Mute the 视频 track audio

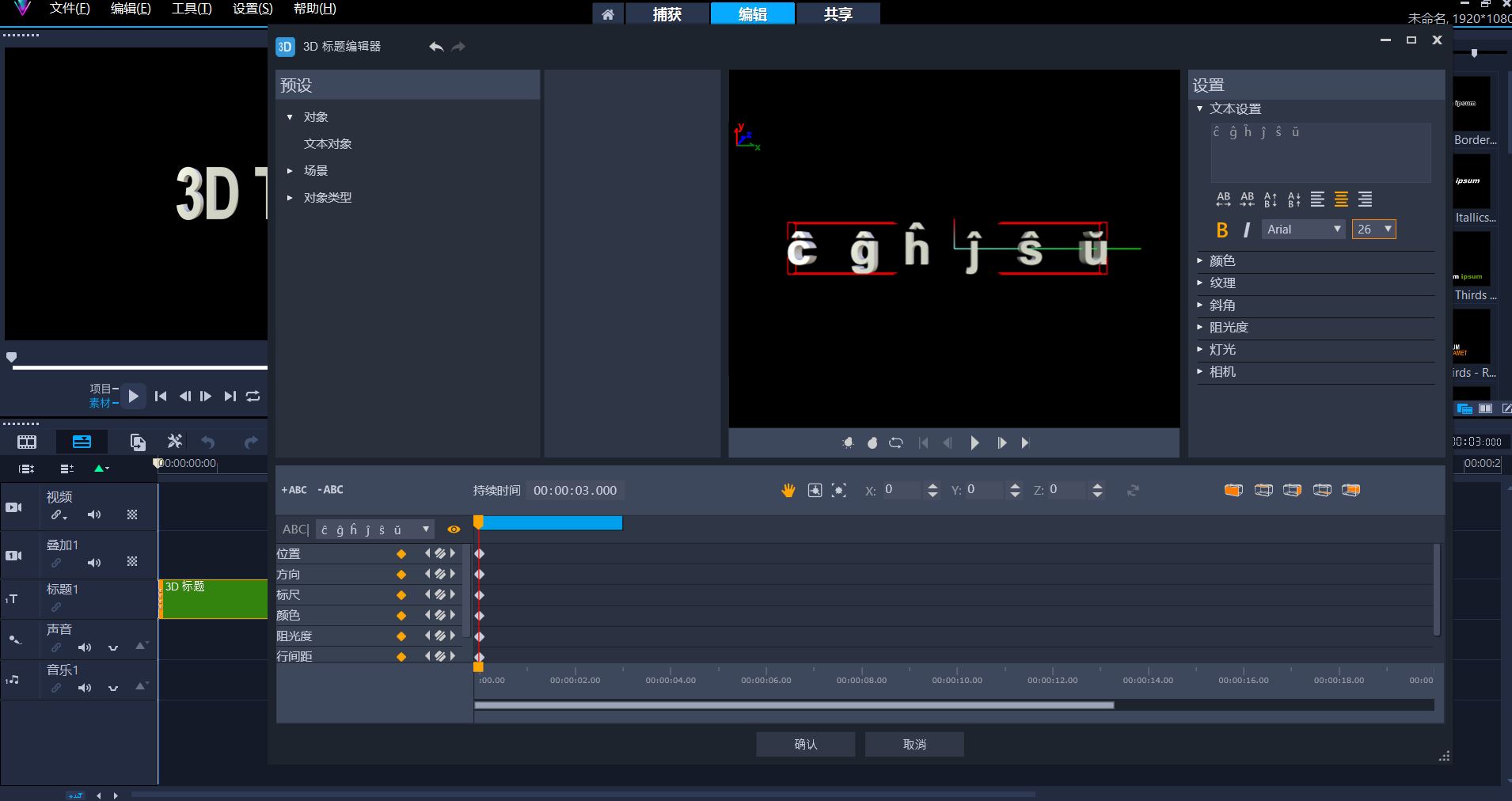94,515
